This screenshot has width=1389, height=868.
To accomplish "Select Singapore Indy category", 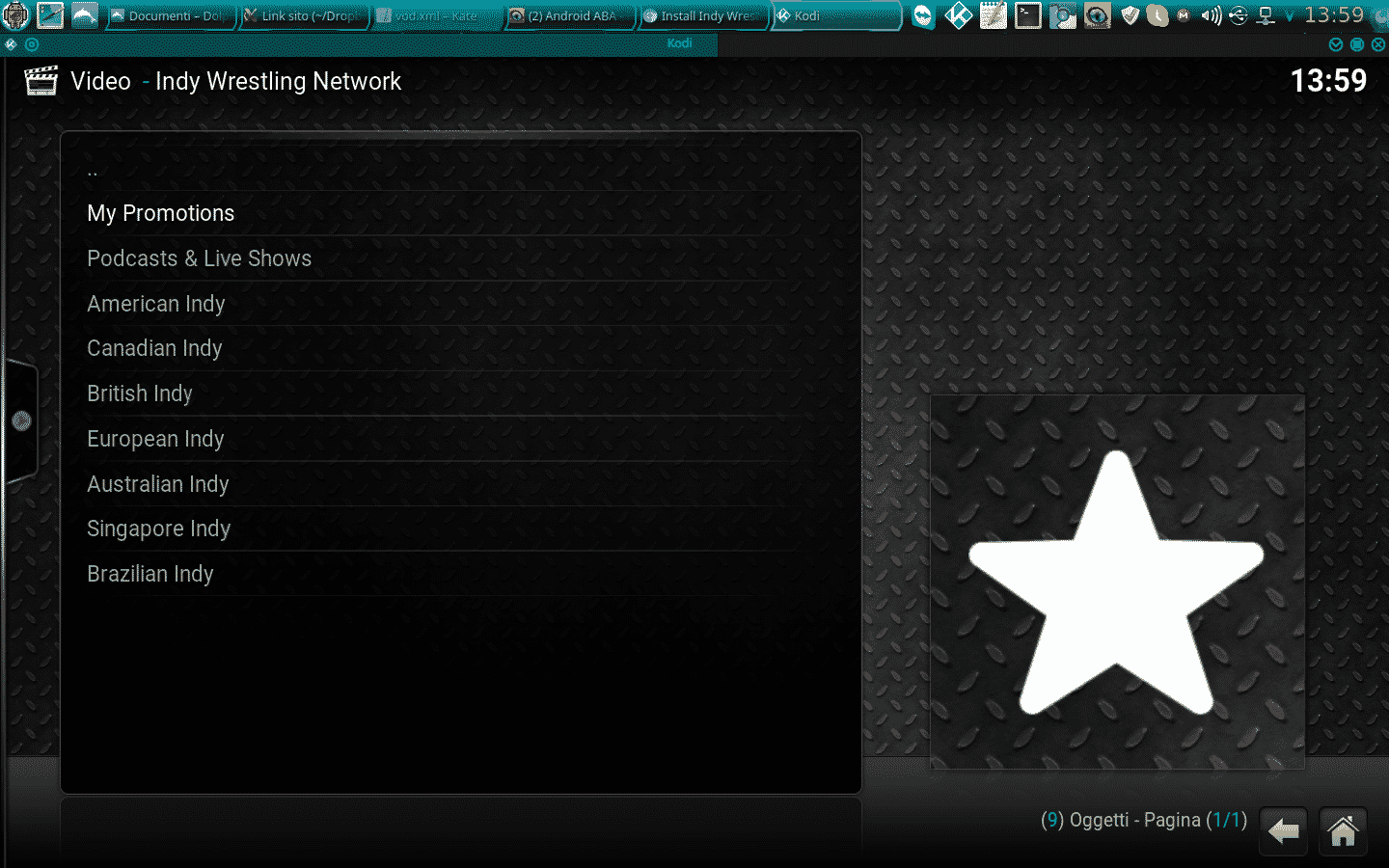I will (460, 529).
